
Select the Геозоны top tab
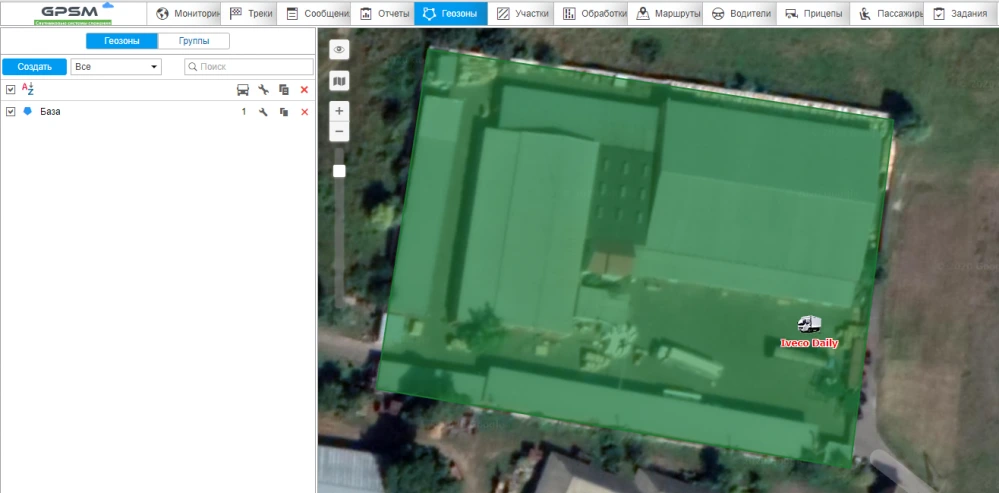pyautogui.click(x=451, y=13)
